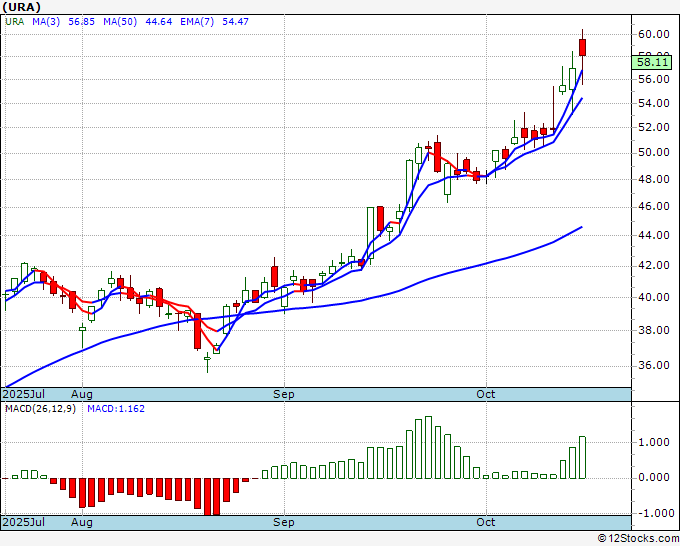
Task: Click the Oct label on MACD axis
Action: [x=486, y=522]
